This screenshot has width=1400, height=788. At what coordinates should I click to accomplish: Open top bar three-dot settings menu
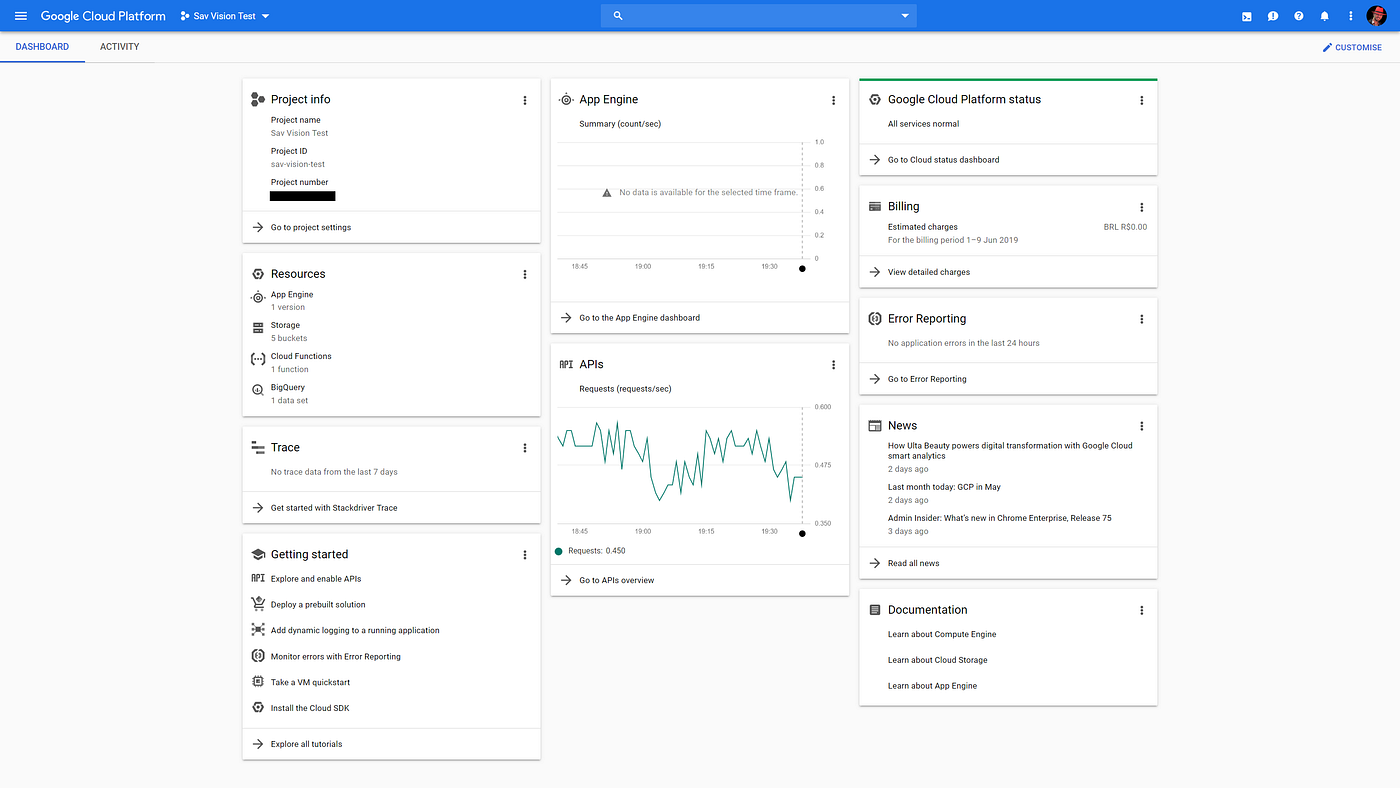[x=1351, y=16]
